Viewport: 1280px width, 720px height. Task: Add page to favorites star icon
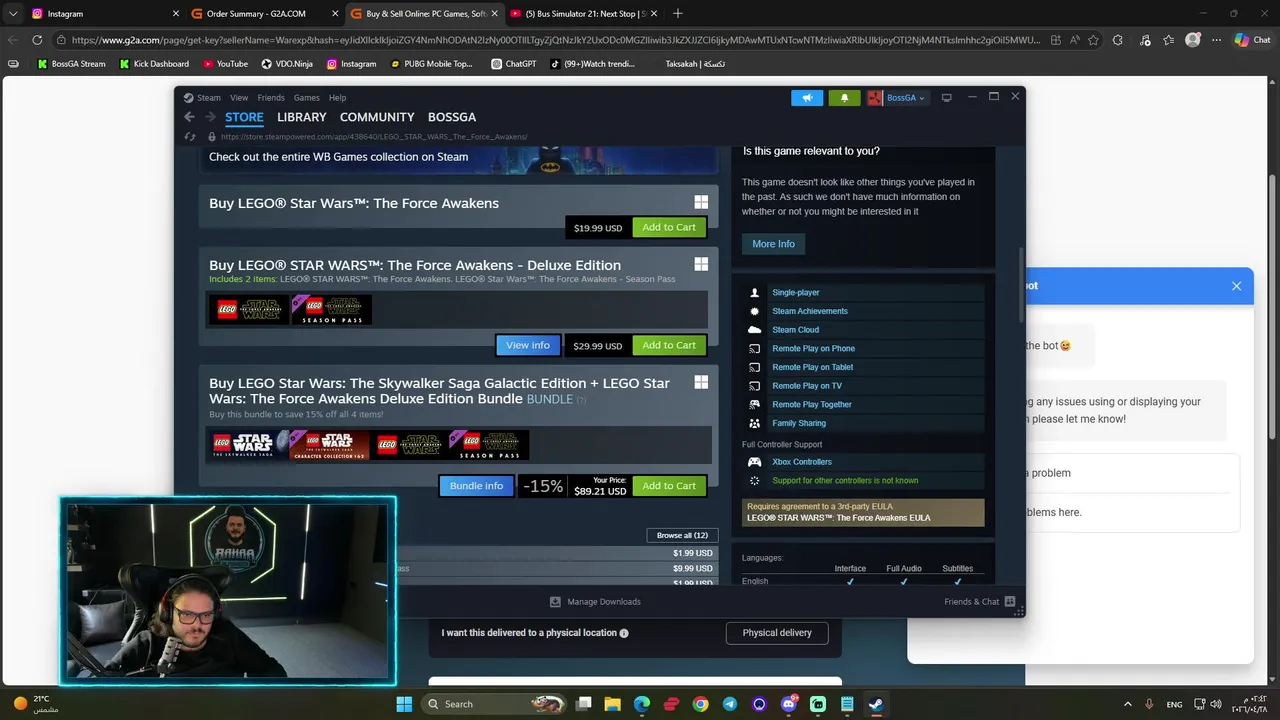tap(1093, 40)
